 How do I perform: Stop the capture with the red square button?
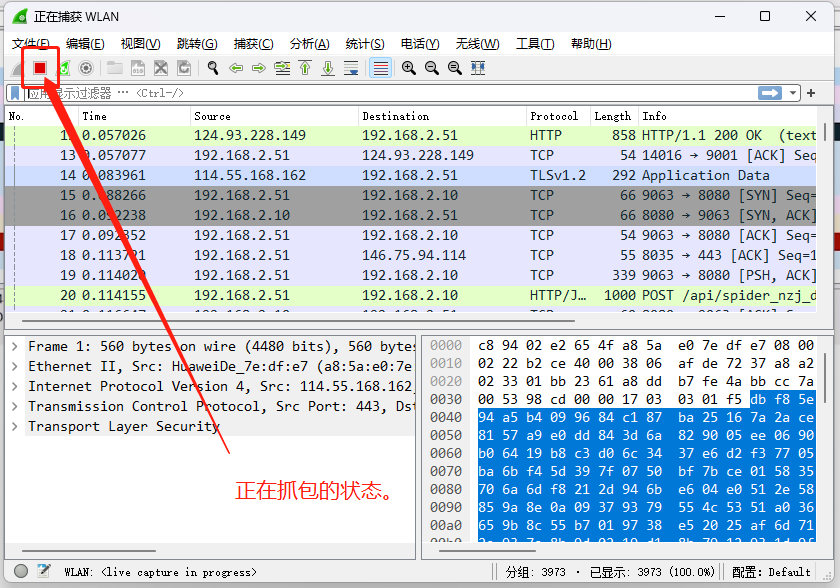coord(40,68)
